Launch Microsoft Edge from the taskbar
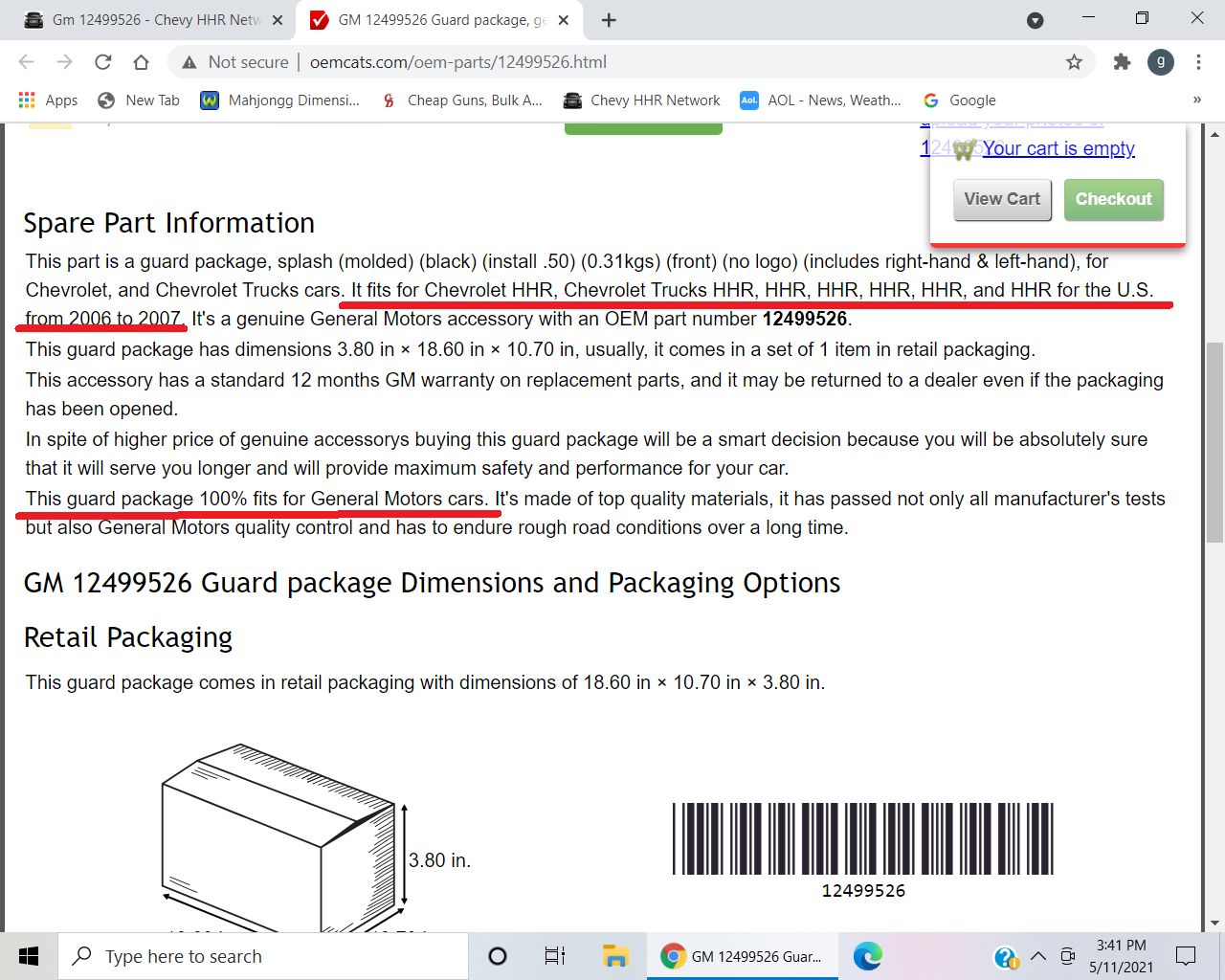 (x=868, y=956)
